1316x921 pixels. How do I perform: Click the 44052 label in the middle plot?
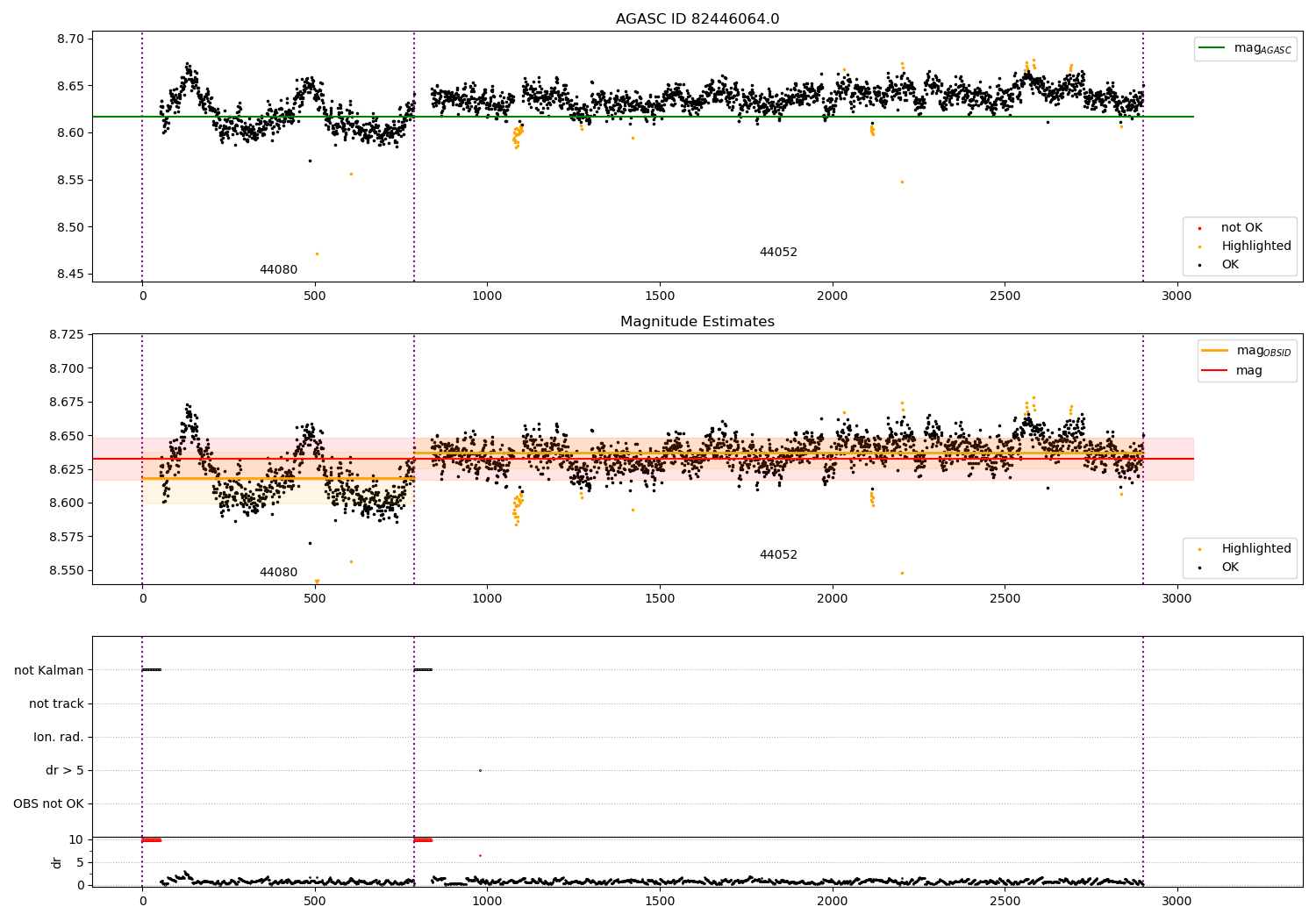[778, 555]
